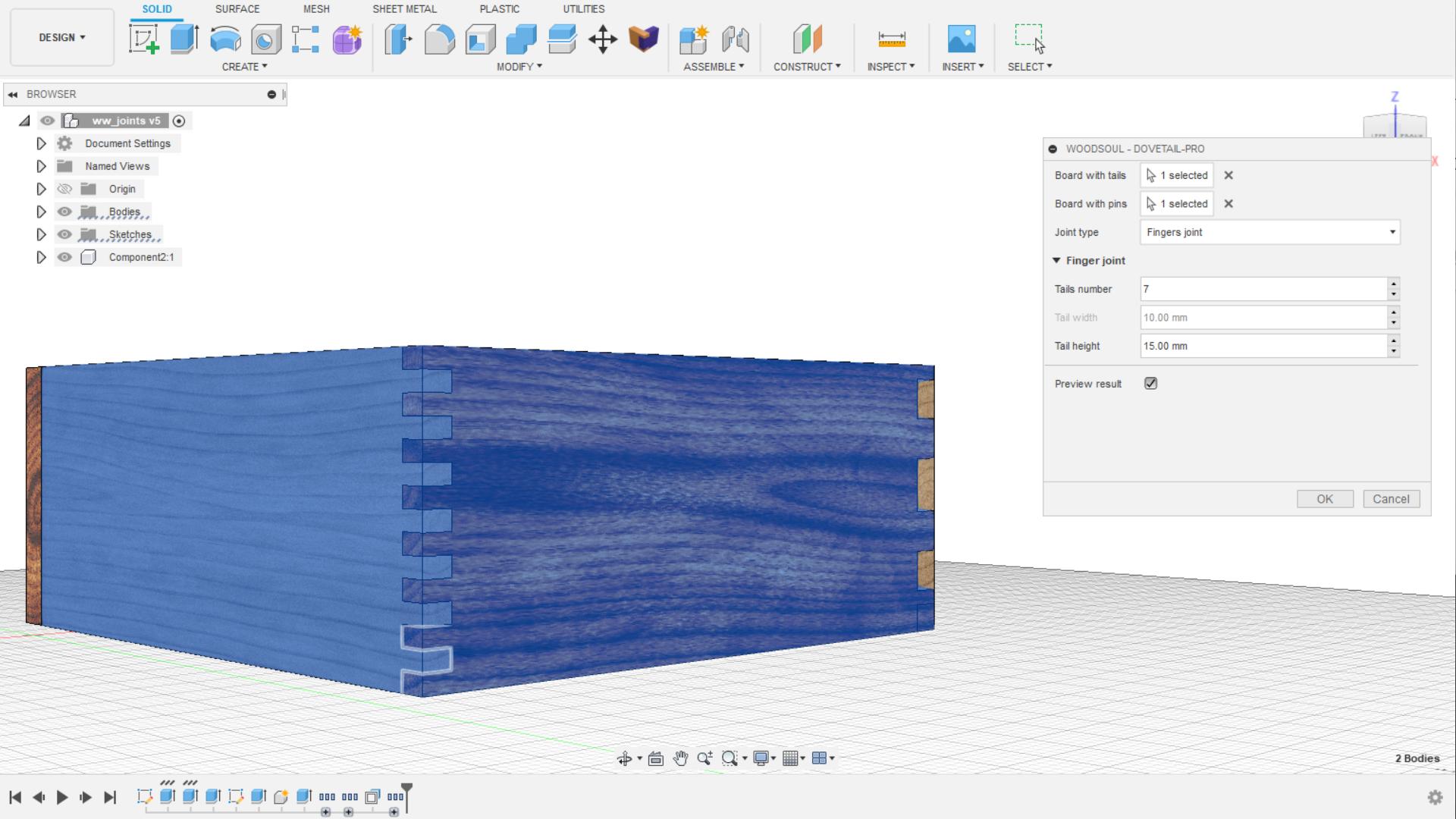
Task: Toggle the Preview result checkbox
Action: (1150, 384)
